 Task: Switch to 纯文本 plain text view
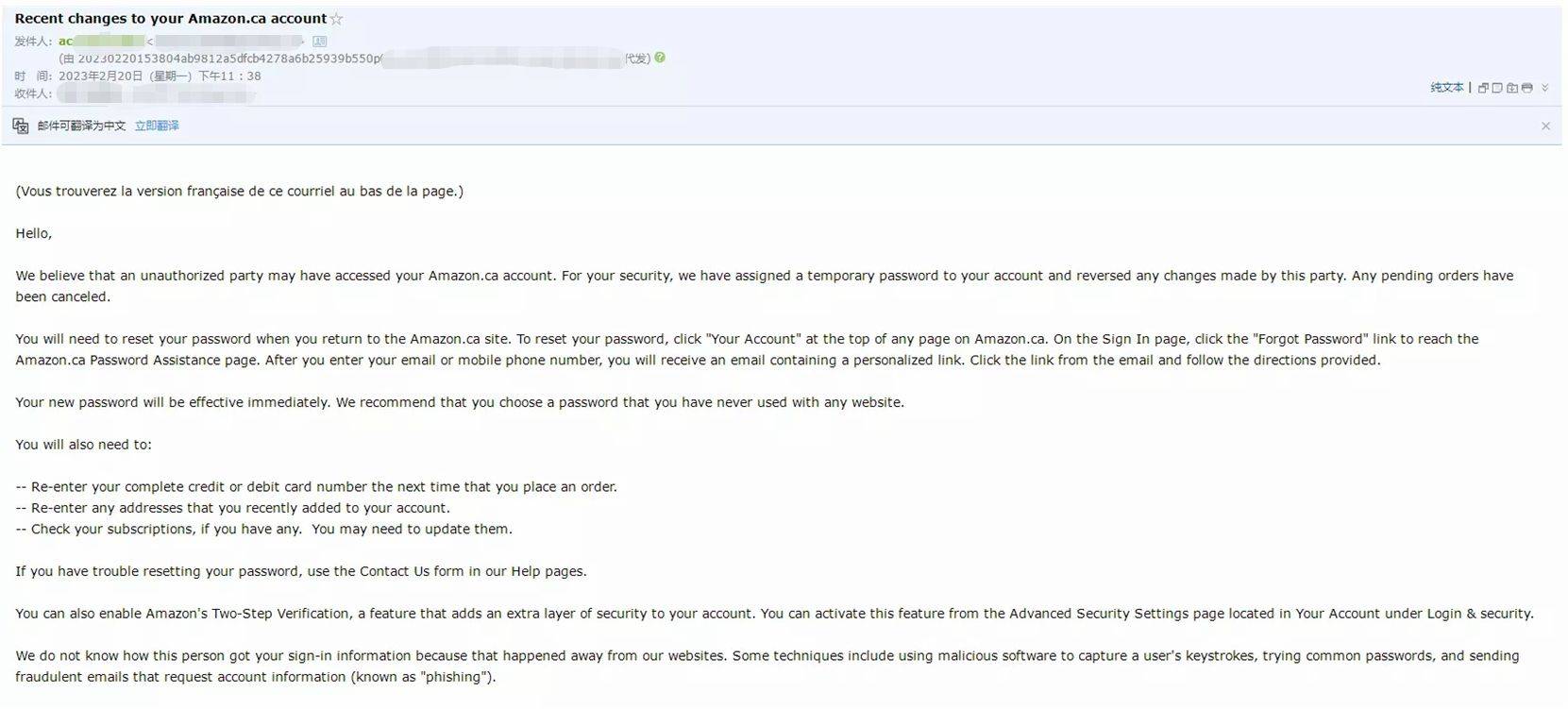[x=1446, y=88]
